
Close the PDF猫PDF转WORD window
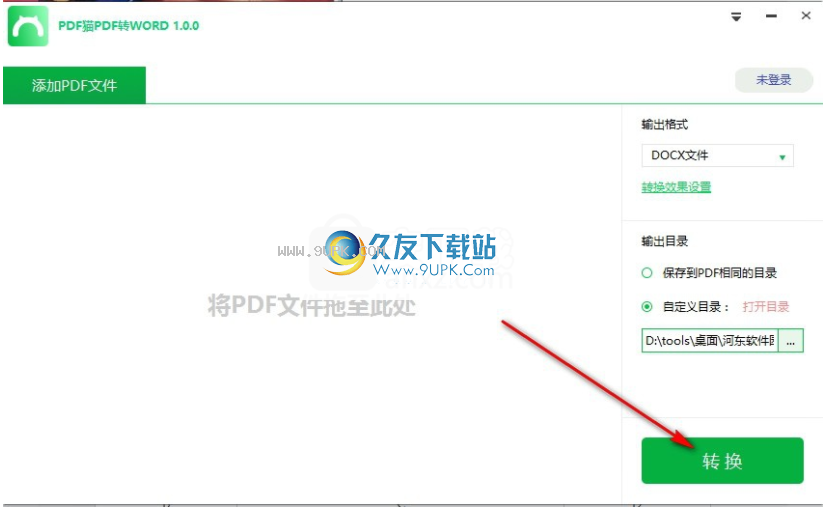pyautogui.click(x=806, y=16)
